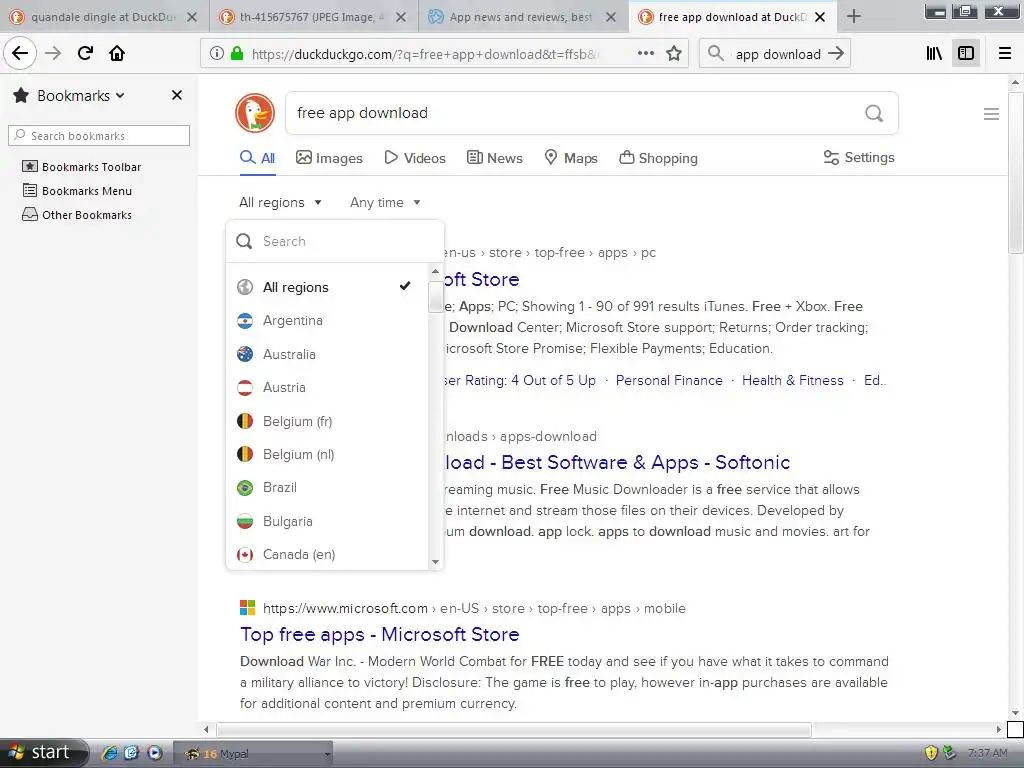Choose Australia region
Viewport: 1024px width, 768px height.
click(x=327, y=354)
